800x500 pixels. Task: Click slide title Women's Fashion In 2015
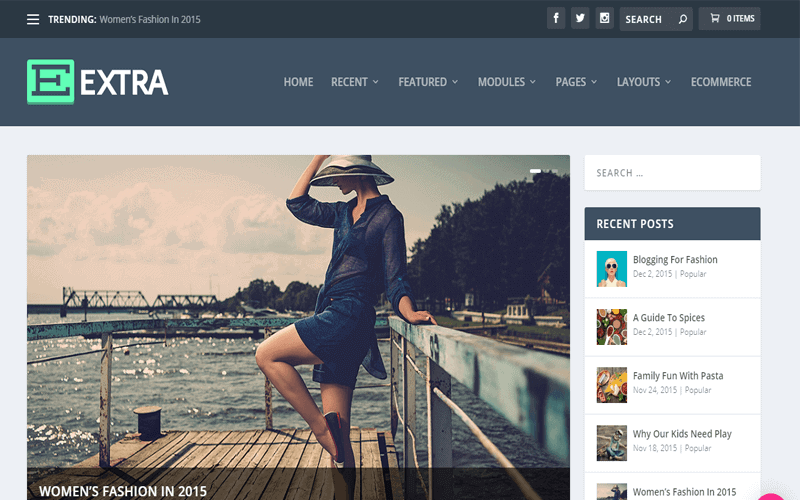[x=123, y=491]
